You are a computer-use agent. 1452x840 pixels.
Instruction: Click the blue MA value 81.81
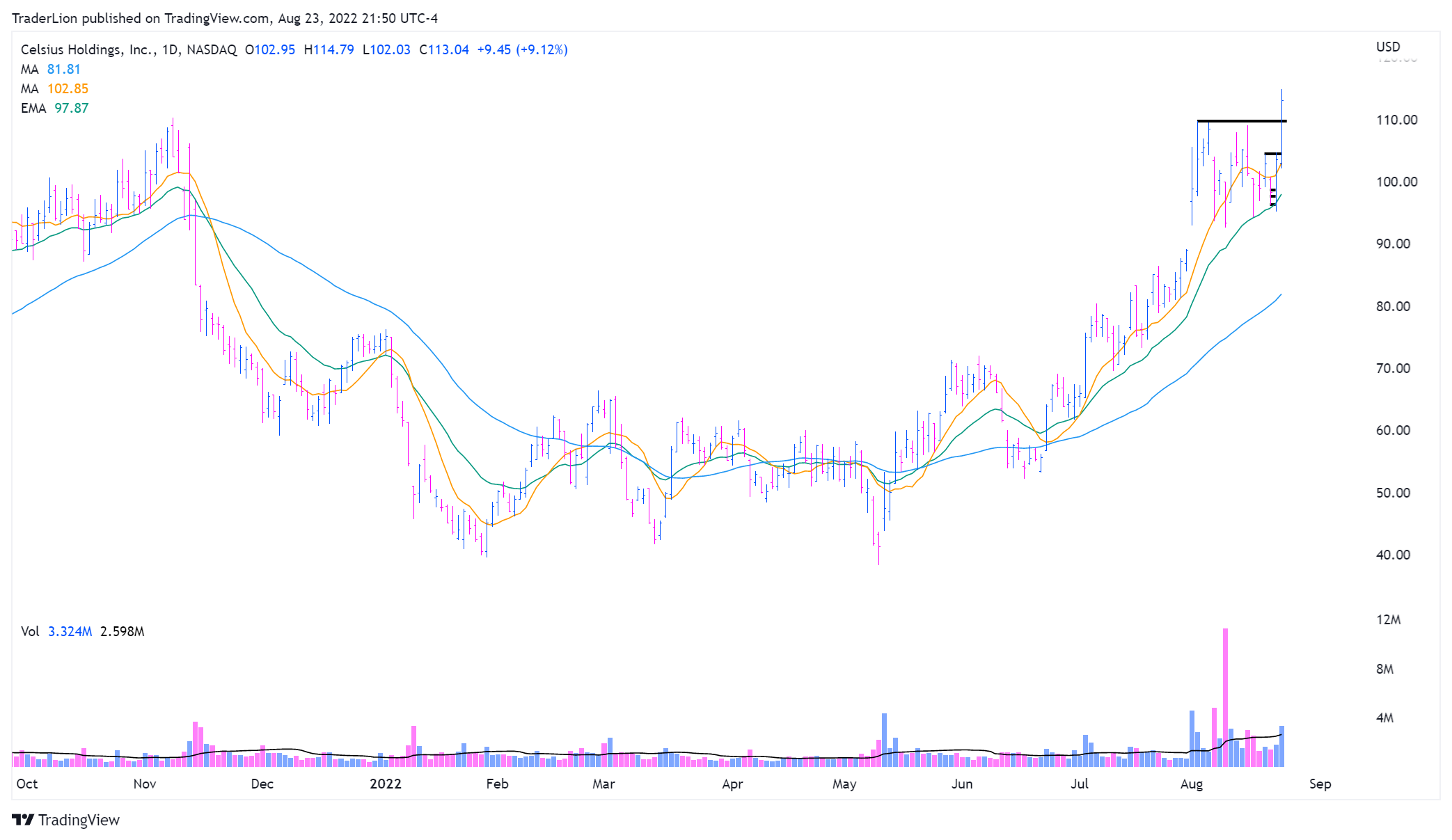[x=64, y=69]
